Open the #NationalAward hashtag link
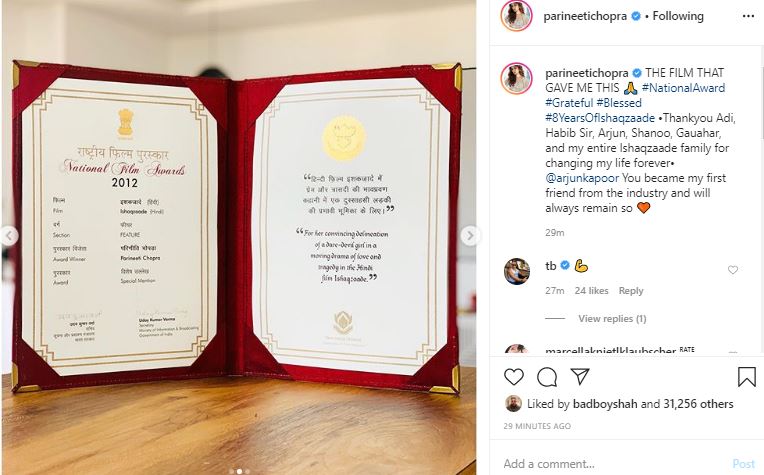The height and width of the screenshot is (475, 764). [683, 88]
